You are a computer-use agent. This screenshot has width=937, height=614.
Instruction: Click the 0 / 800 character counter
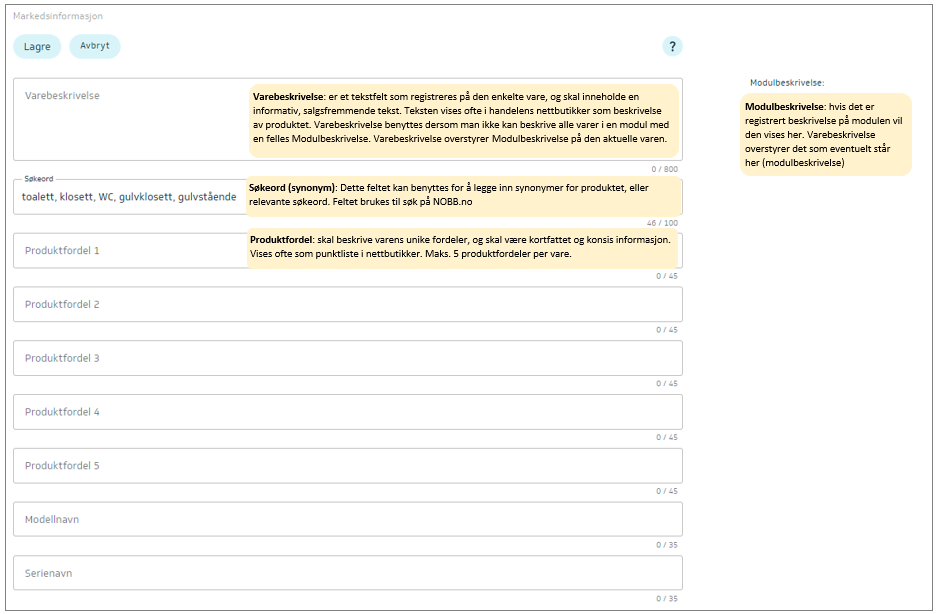click(x=665, y=169)
